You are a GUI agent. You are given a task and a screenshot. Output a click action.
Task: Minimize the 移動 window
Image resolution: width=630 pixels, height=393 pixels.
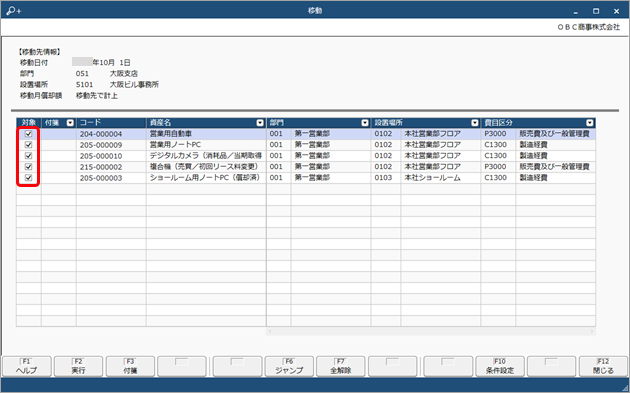coord(576,11)
